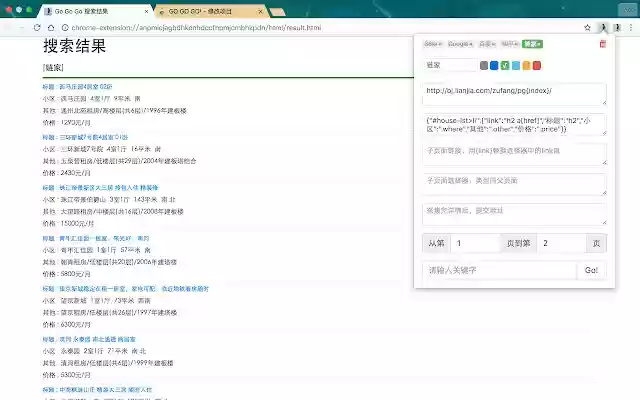640x400 pixels.
Task: Click the running-man Go Go Go extension icon
Action: pos(603,28)
